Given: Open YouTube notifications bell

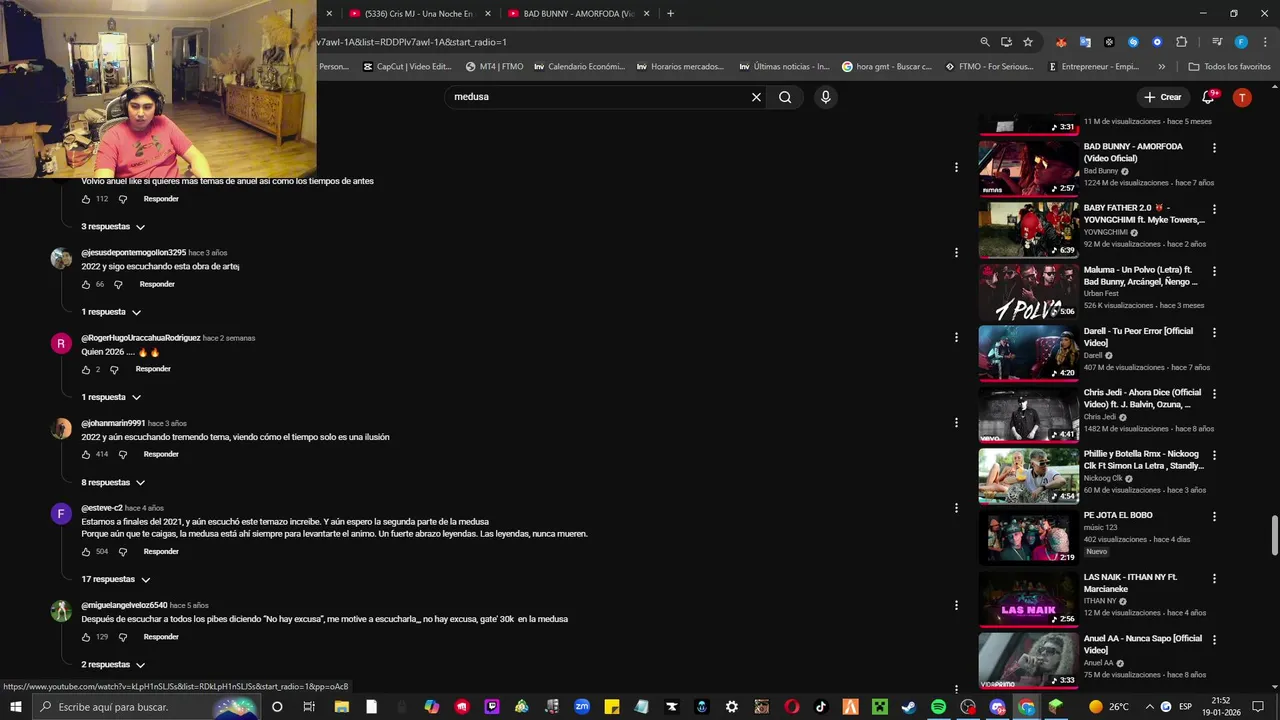Looking at the screenshot, I should (1208, 97).
